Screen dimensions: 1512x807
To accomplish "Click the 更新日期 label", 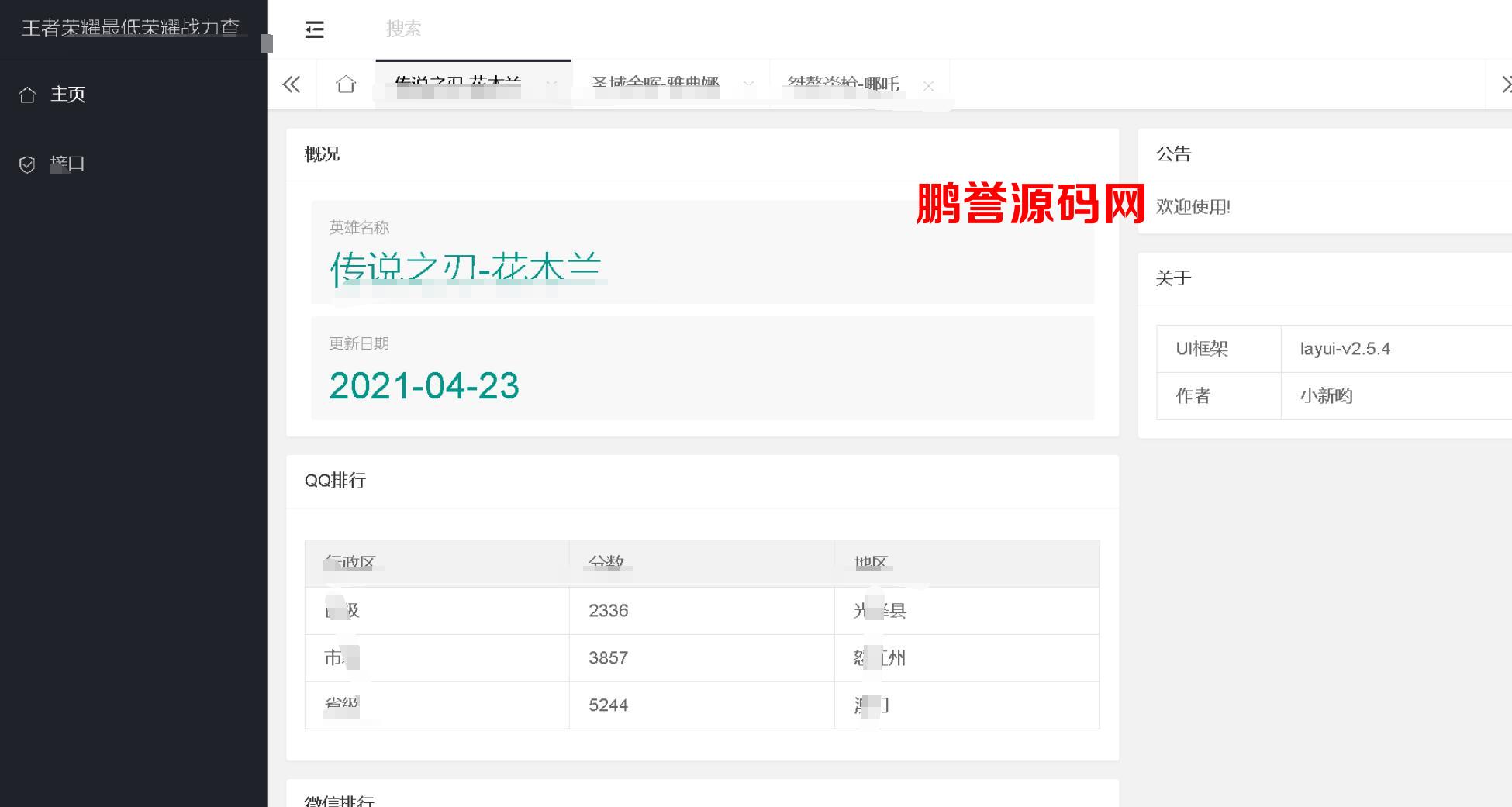I will click(x=359, y=343).
